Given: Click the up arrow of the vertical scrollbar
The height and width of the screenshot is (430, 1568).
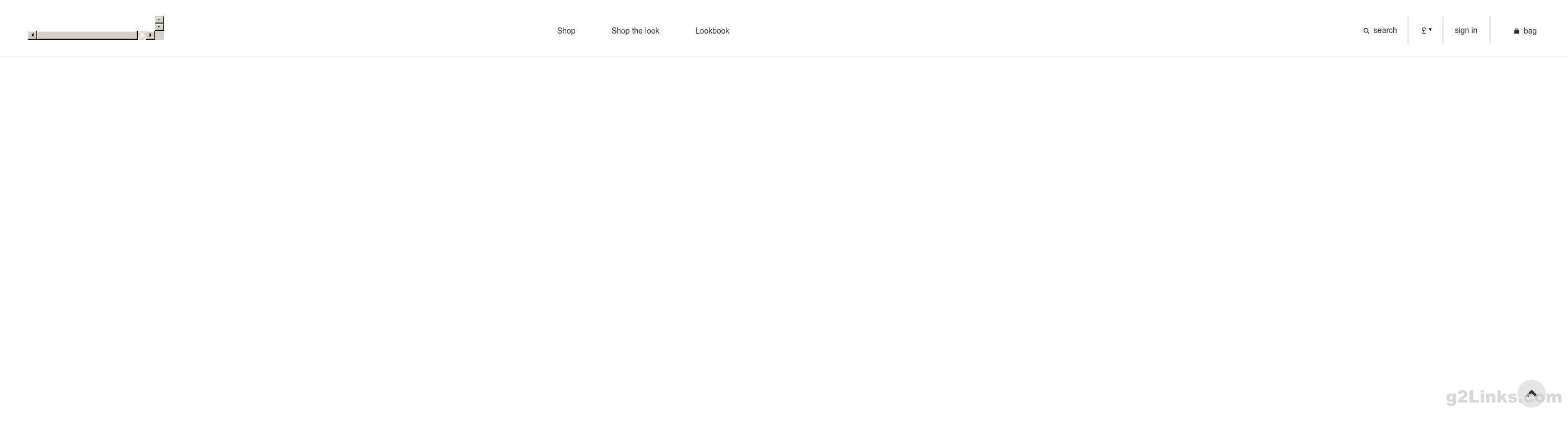Looking at the screenshot, I should point(160,20).
